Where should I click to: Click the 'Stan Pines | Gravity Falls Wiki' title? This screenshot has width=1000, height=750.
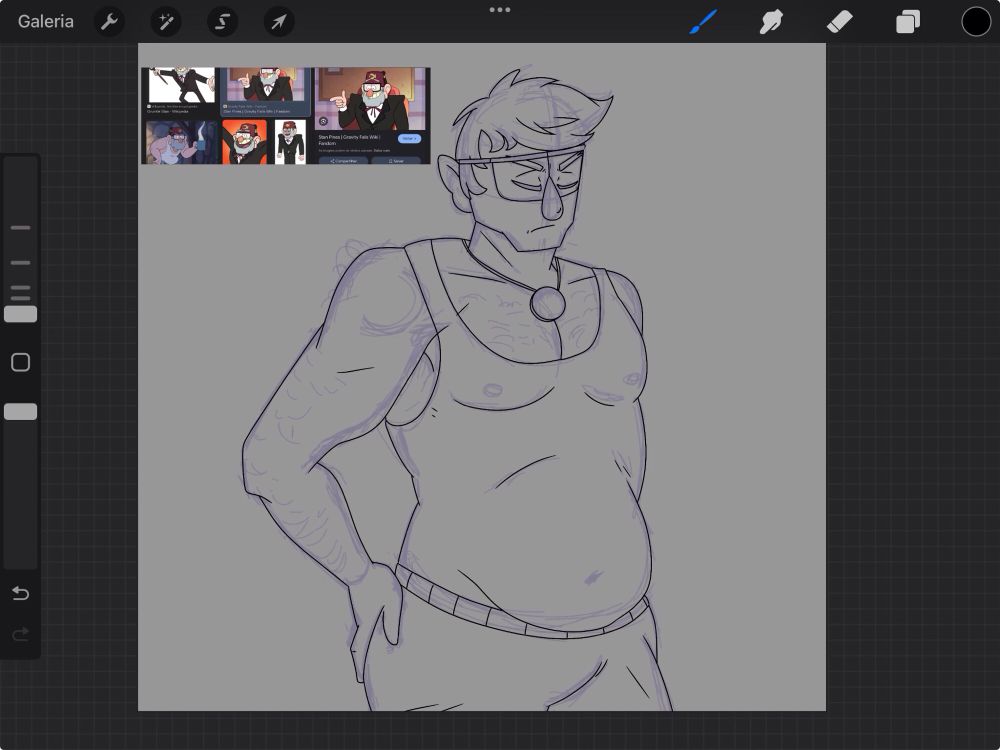coord(348,140)
